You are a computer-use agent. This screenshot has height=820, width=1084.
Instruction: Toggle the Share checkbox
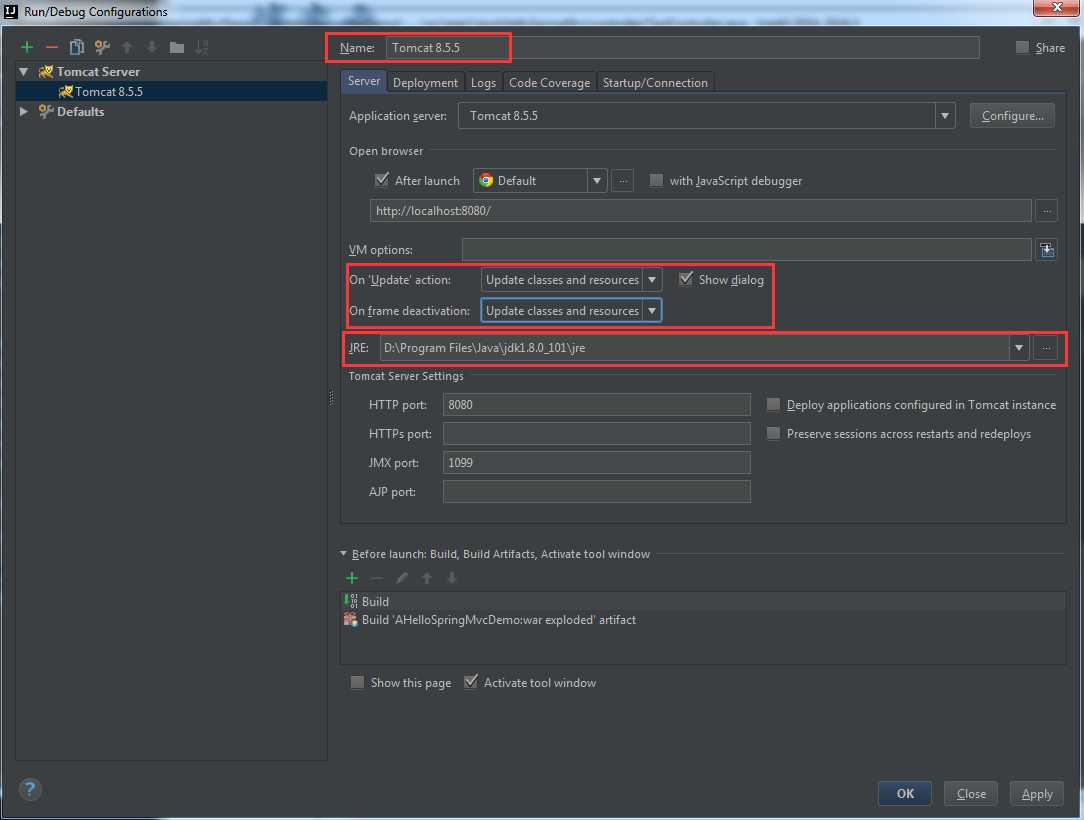point(1022,48)
